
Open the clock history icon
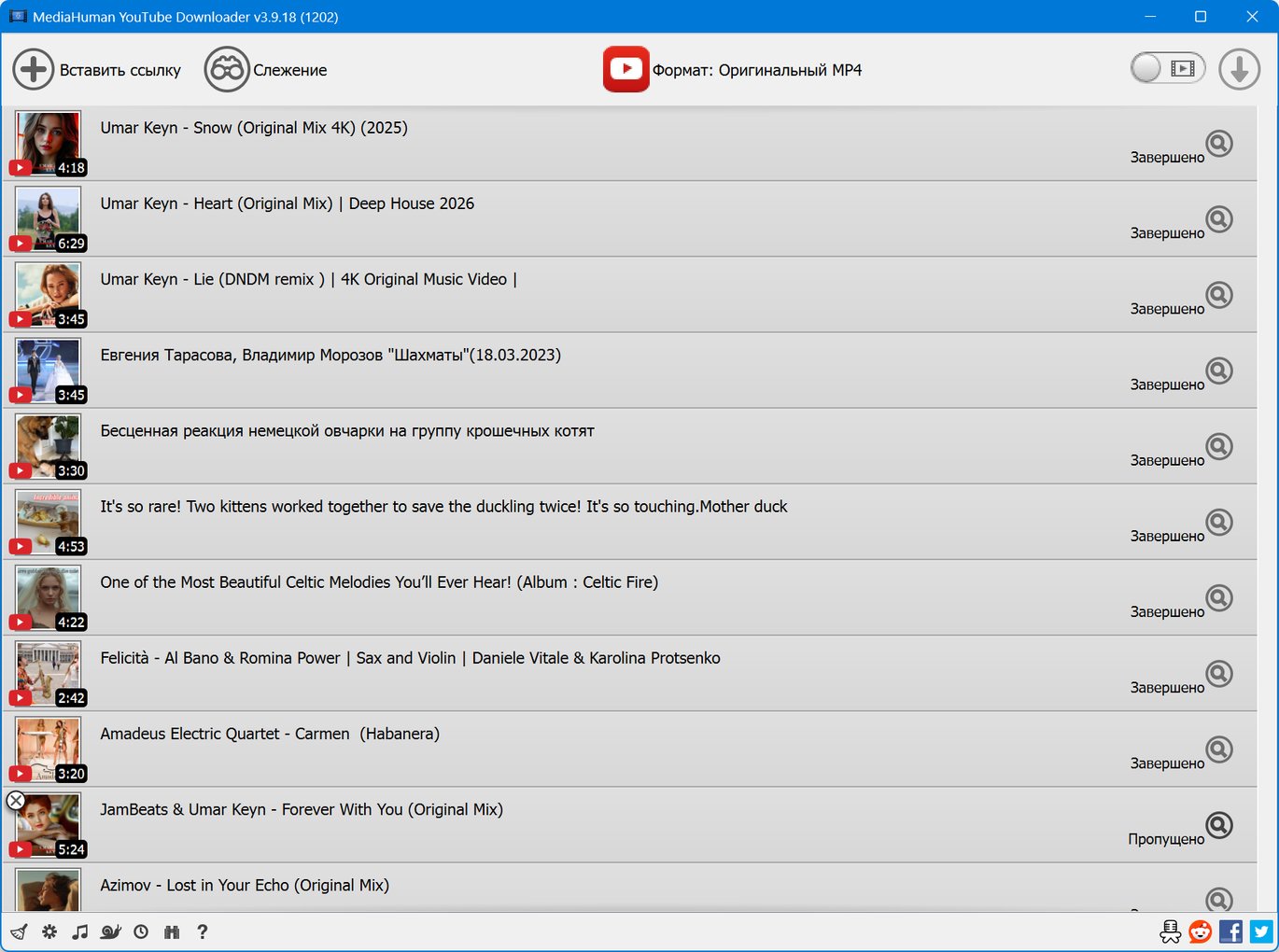(x=141, y=931)
